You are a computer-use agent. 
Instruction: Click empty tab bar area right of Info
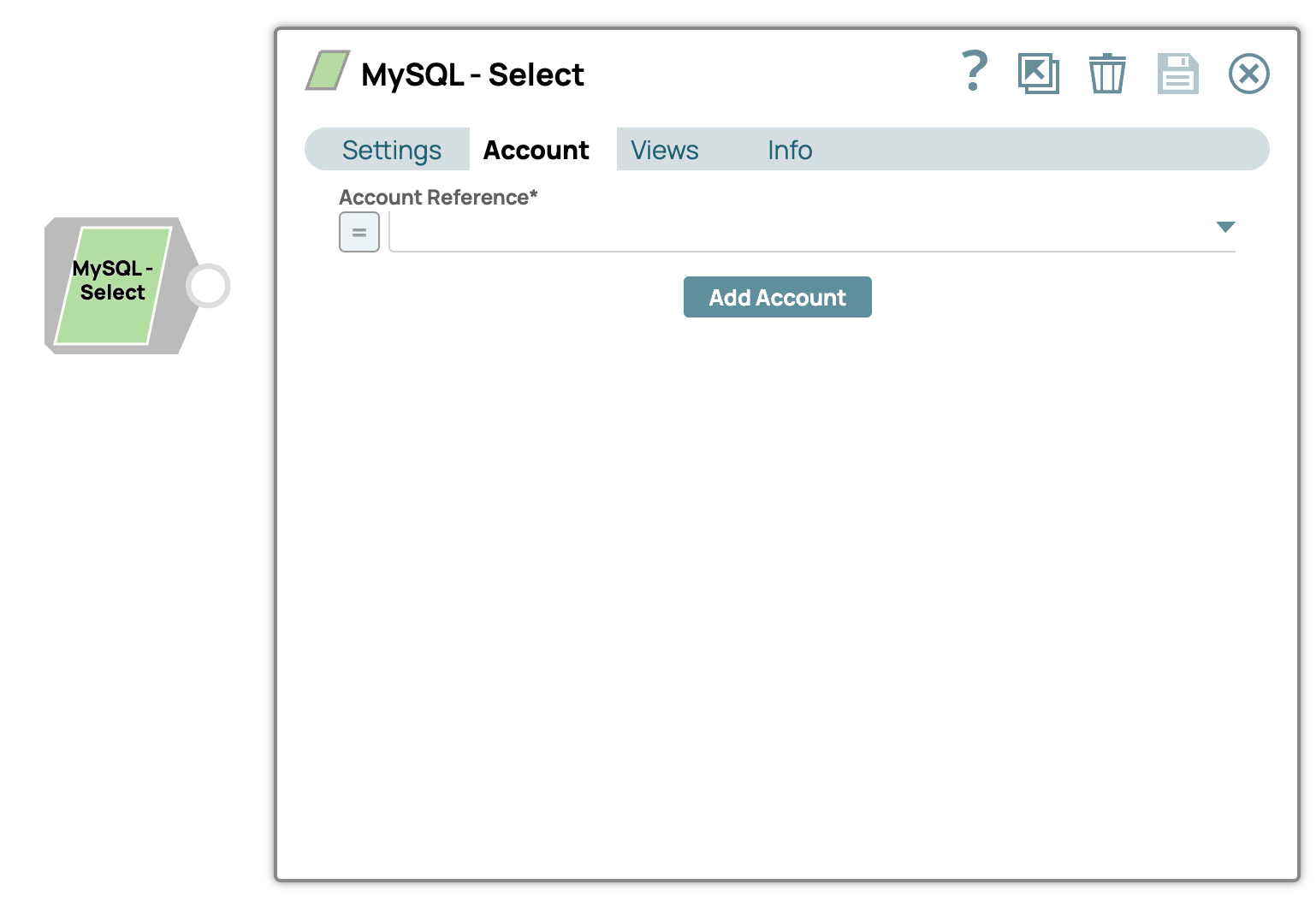point(1027,150)
